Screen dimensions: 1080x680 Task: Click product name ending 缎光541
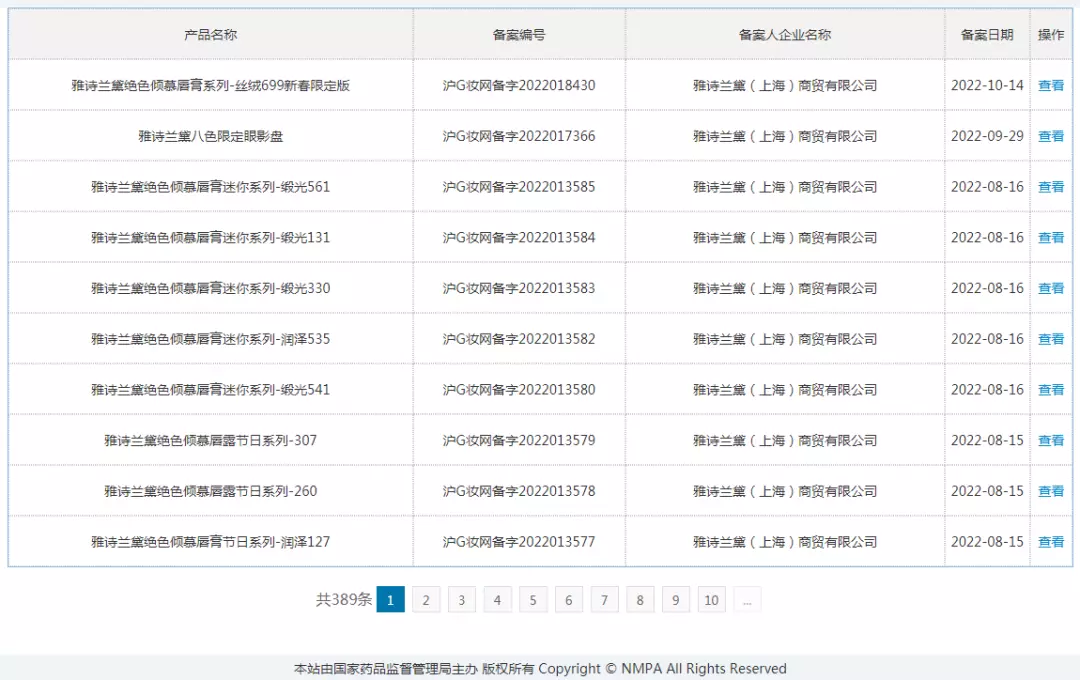[211, 390]
